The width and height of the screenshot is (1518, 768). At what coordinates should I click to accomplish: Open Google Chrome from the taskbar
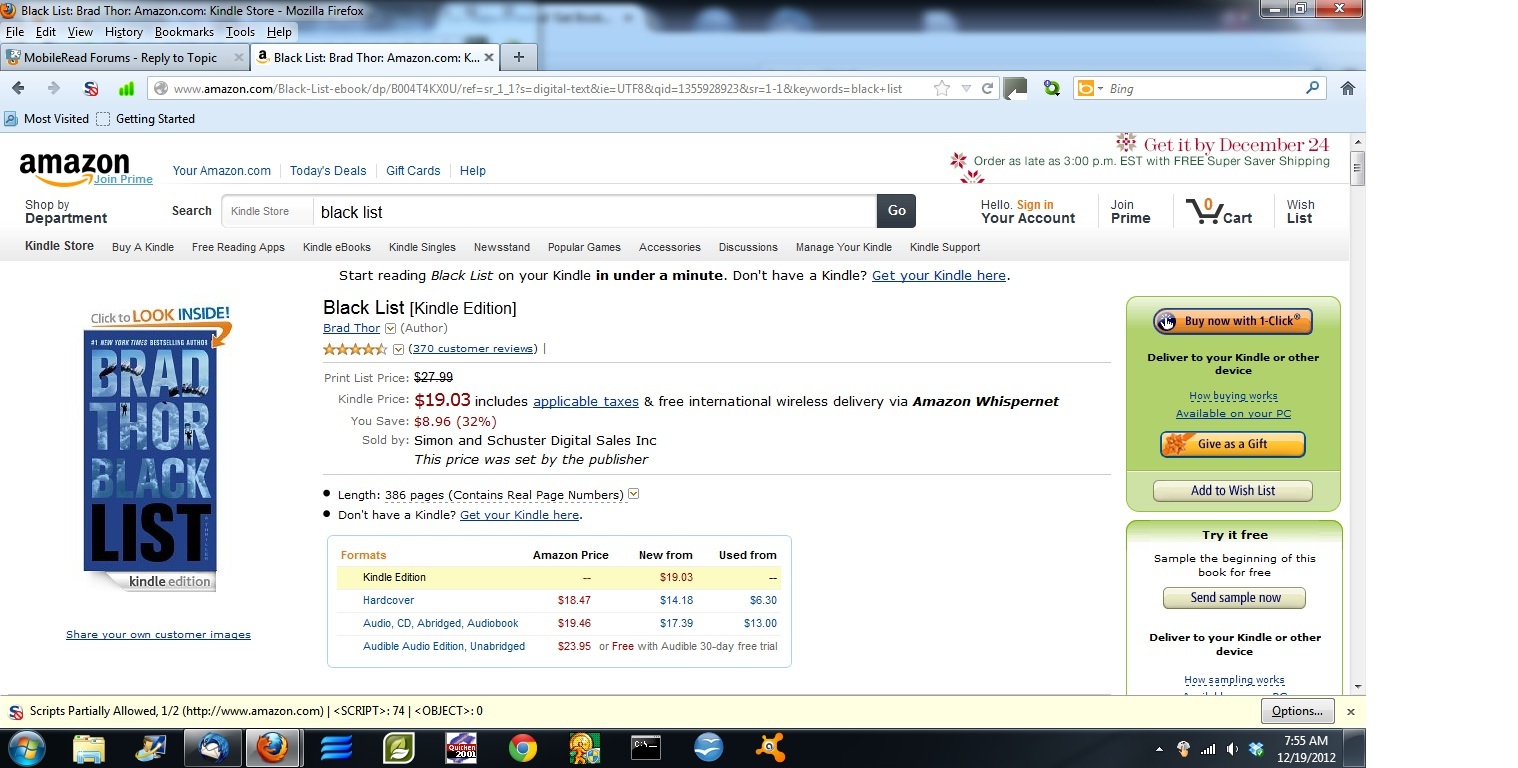pyautogui.click(x=522, y=747)
